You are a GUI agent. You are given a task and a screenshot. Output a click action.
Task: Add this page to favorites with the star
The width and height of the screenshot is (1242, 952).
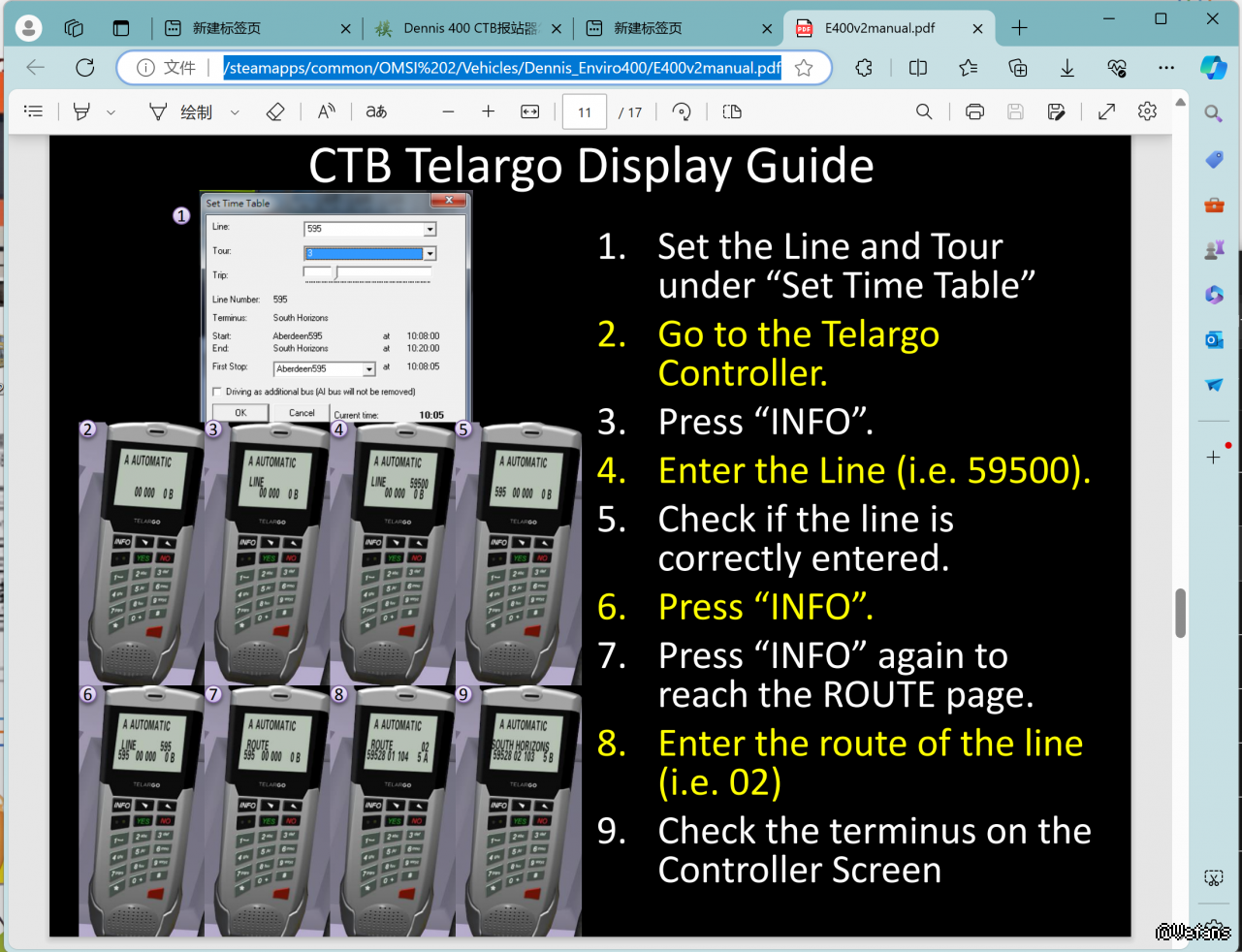click(804, 67)
